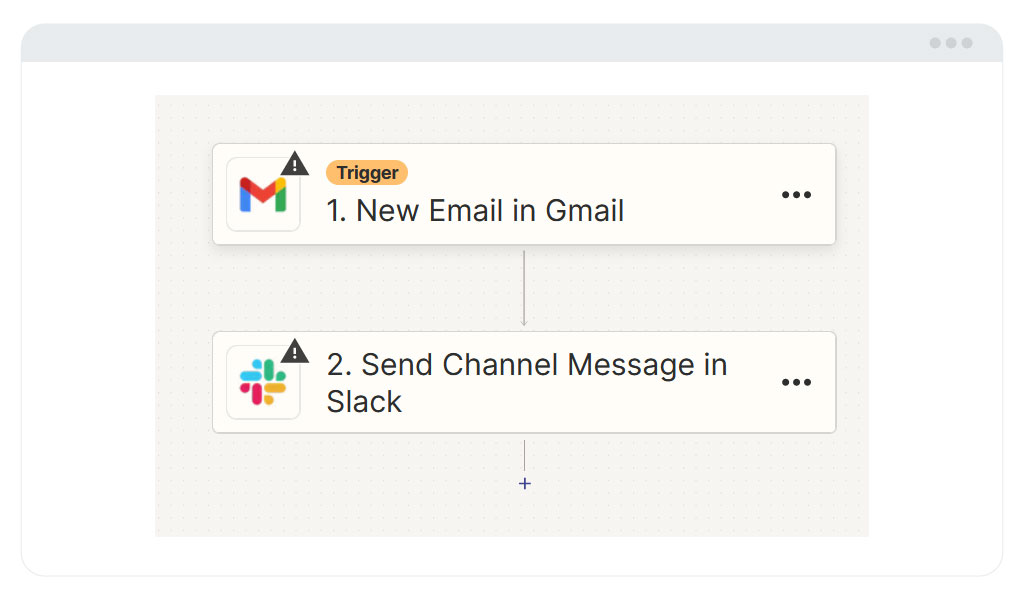Viewport: 1024px width, 600px height.
Task: Click connector line below Slack step
Action: coord(524,455)
